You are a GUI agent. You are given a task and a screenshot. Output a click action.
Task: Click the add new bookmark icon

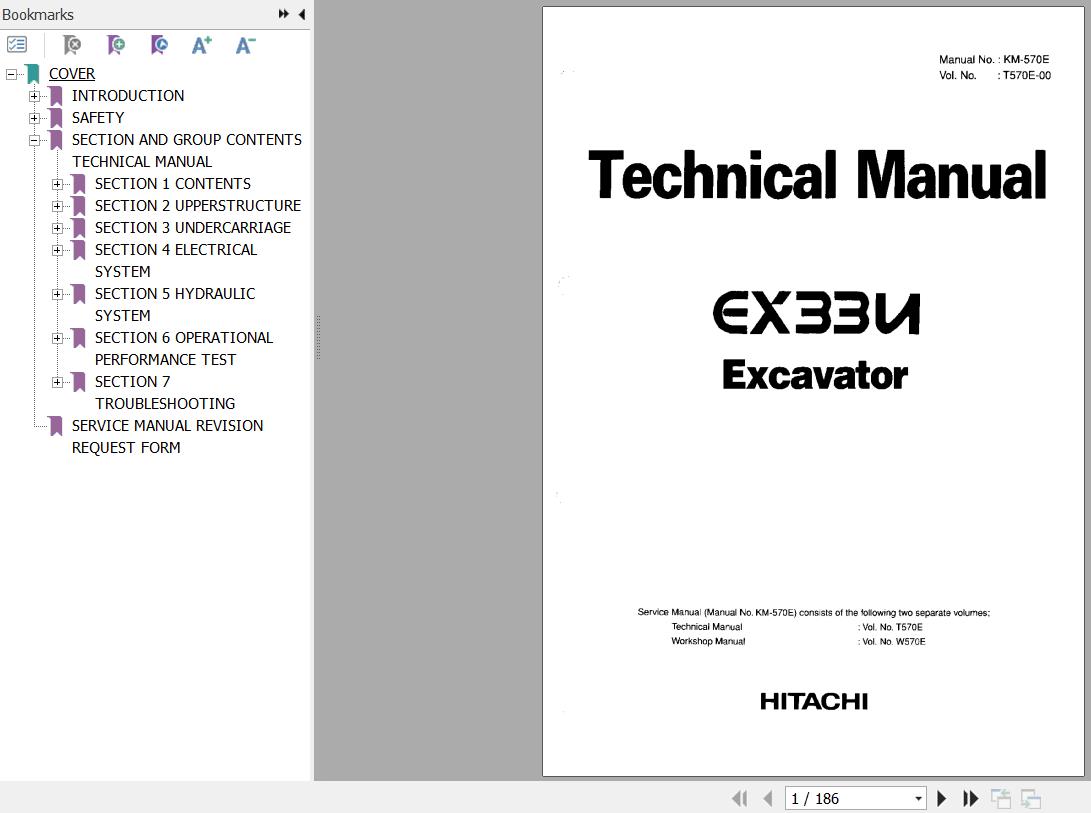(116, 45)
